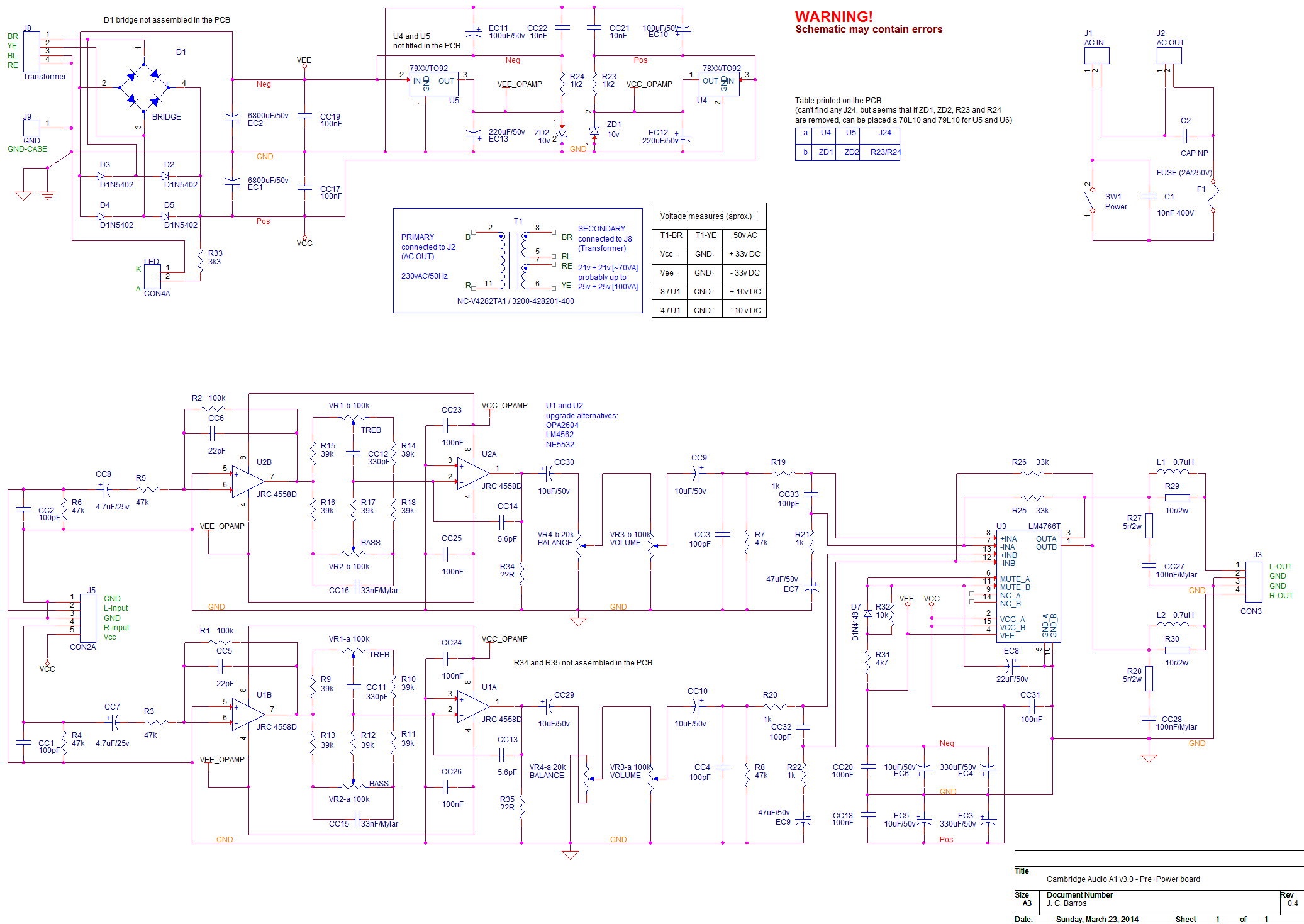The width and height of the screenshot is (1304, 924).
Task: Click the "SECONDARY connected to J8" label
Action: pyautogui.click(x=605, y=238)
